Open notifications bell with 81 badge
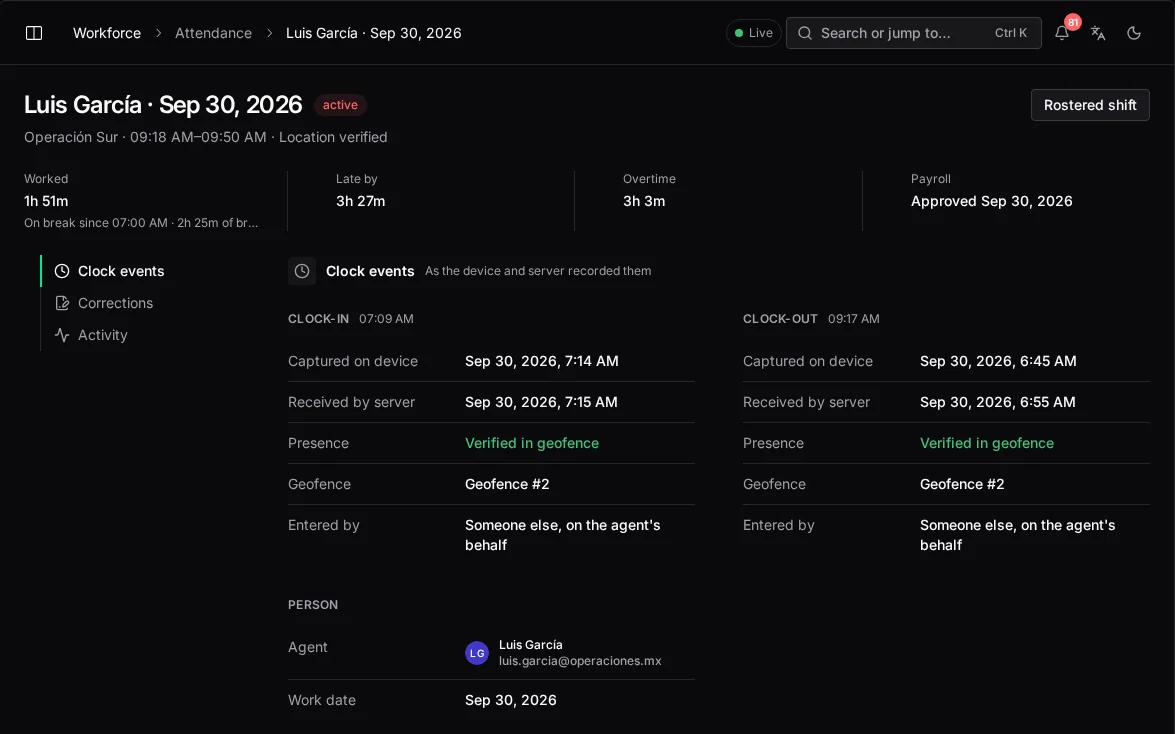1175x734 pixels. tap(1062, 33)
